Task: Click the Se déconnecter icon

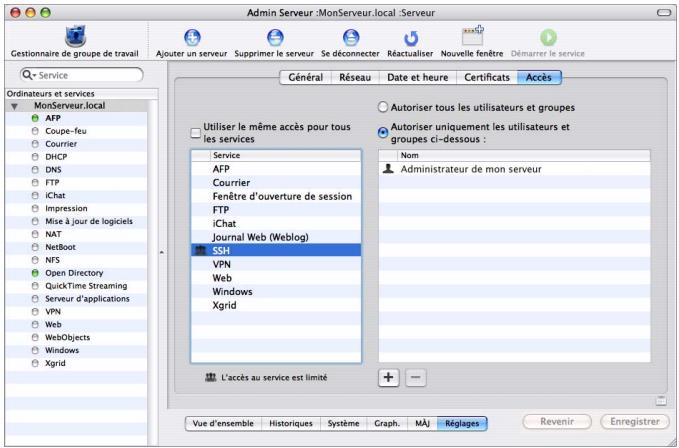Action: pyautogui.click(x=351, y=38)
